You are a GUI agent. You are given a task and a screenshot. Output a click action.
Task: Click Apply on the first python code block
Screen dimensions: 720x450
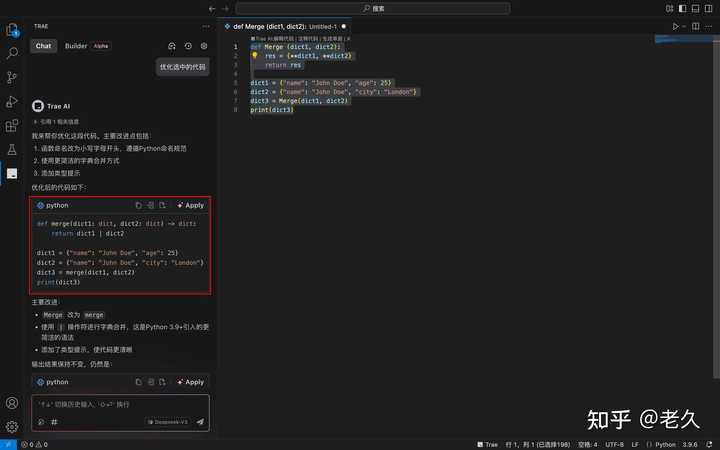click(x=191, y=205)
